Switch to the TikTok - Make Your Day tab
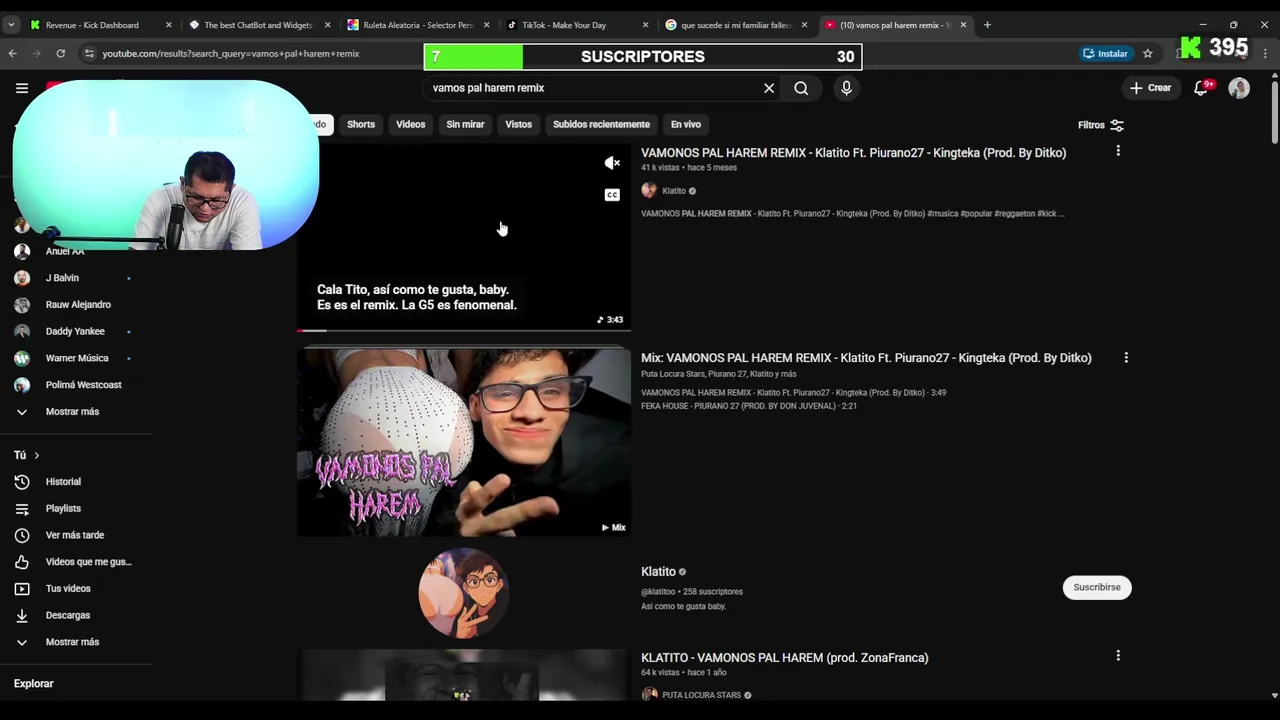The image size is (1280, 720). pos(564,25)
